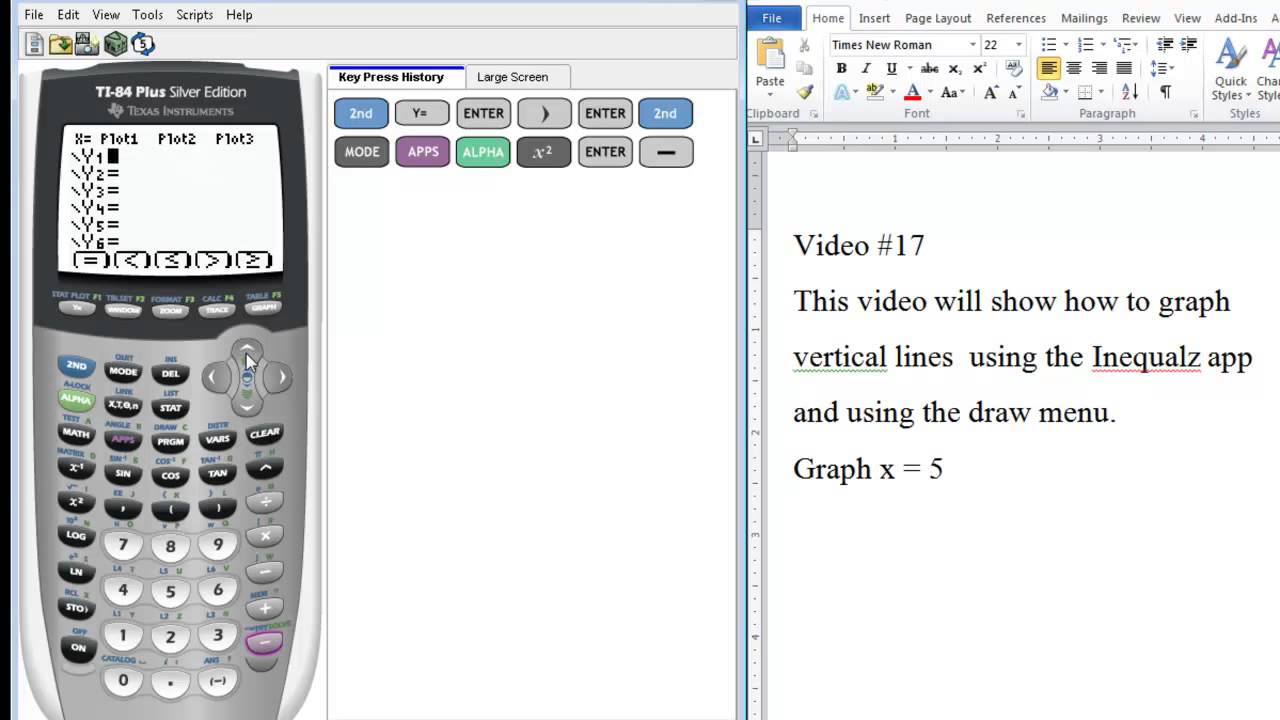Viewport: 1280px width, 720px height.
Task: Click the calculator's green ALPHA key
Action: [76, 400]
